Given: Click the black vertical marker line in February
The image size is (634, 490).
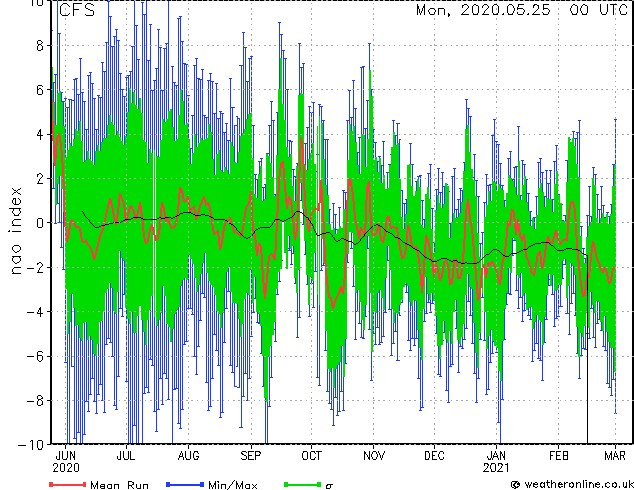Looking at the screenshot, I should (587, 350).
